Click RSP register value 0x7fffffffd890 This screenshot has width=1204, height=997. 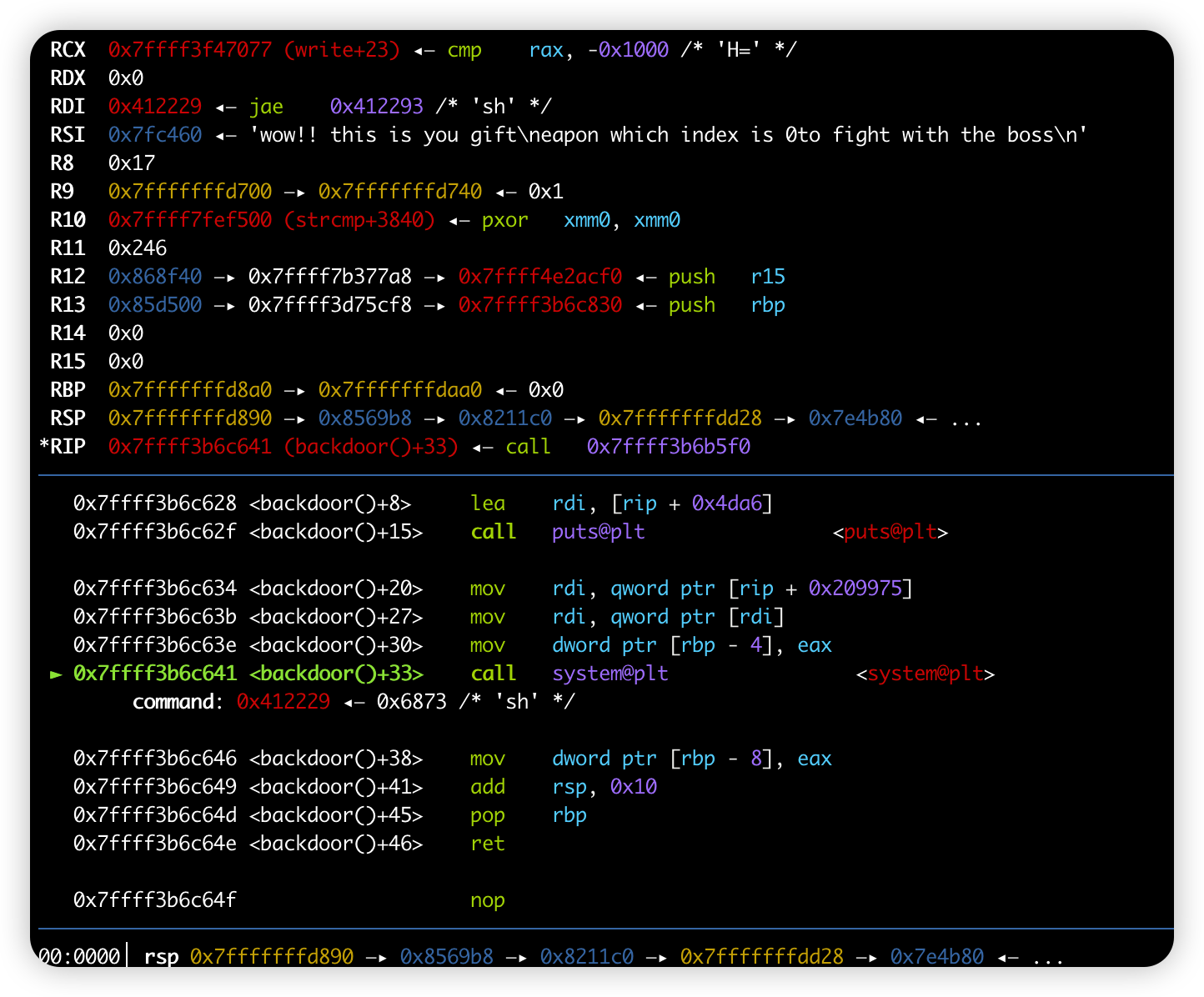pos(190,418)
